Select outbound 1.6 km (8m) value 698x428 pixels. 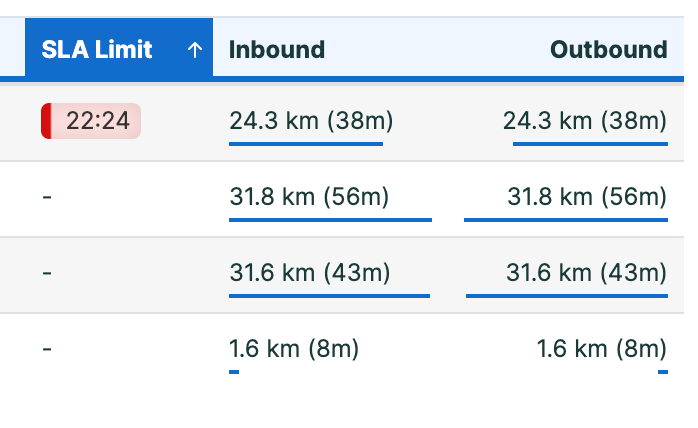tap(602, 348)
